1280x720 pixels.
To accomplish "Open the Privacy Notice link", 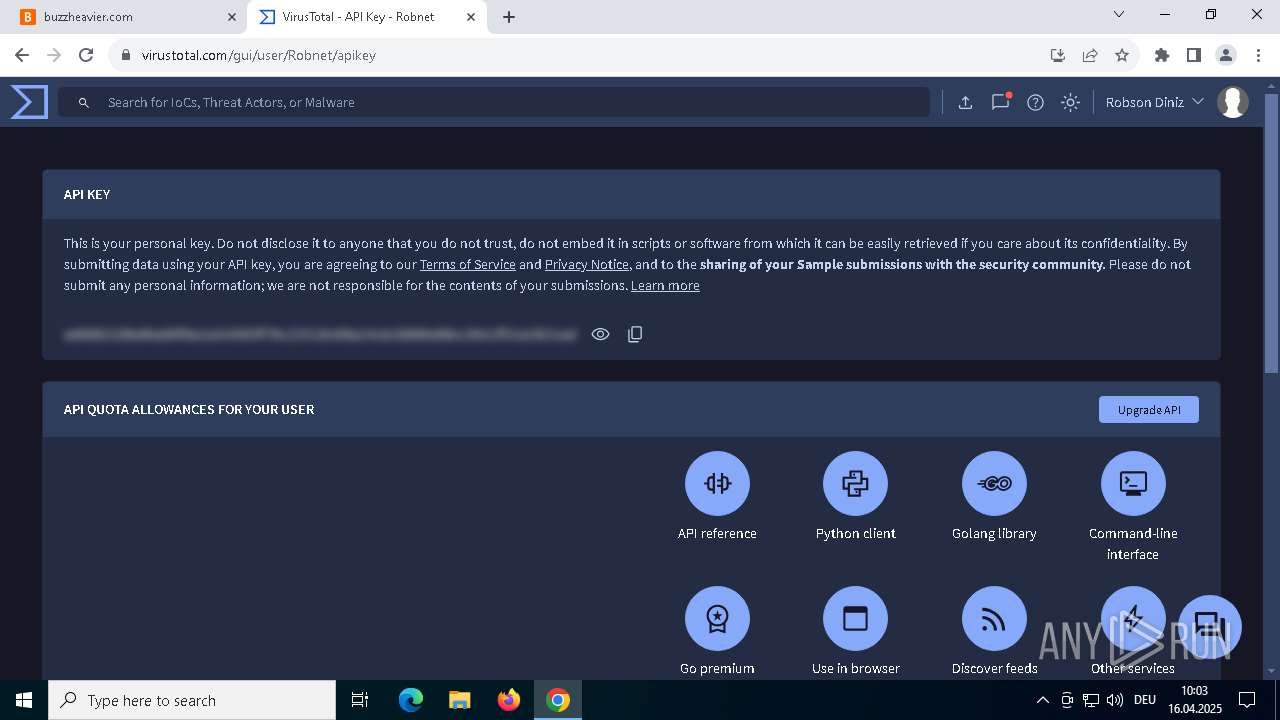I will click(587, 264).
